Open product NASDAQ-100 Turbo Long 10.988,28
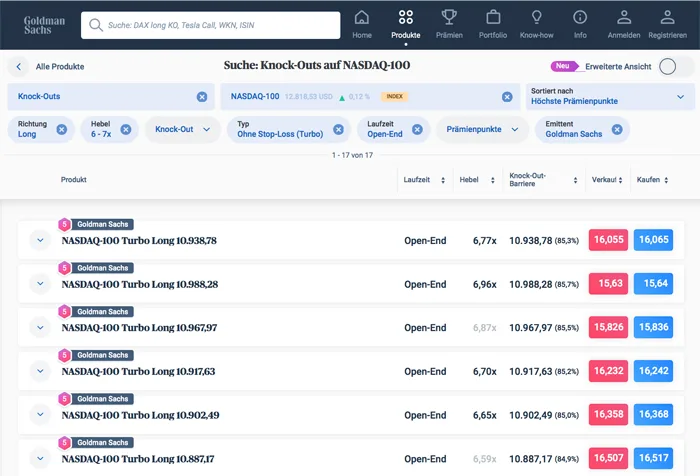The height and width of the screenshot is (476, 700). point(140,284)
